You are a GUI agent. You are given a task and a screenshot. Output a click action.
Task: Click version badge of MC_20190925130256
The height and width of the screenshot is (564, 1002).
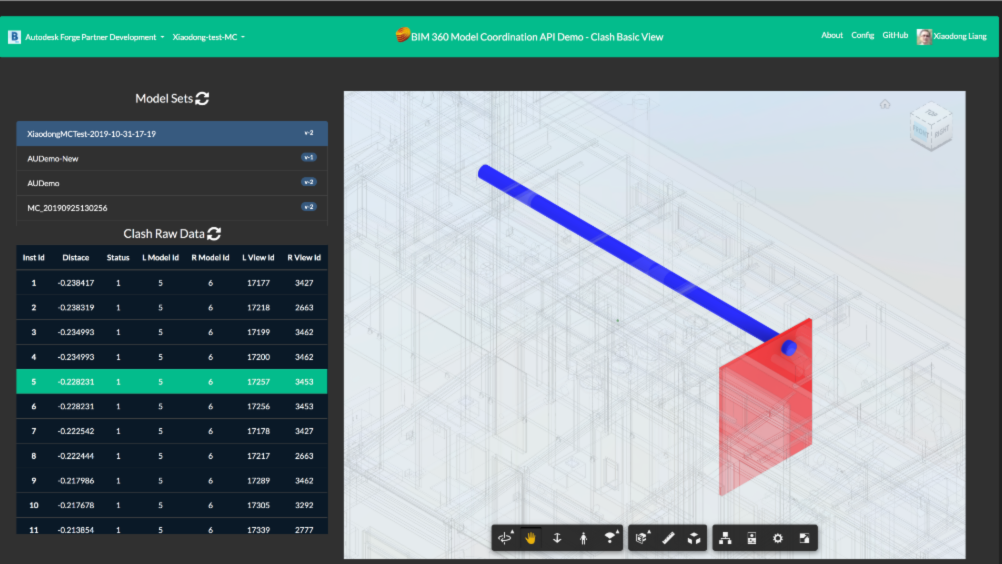(x=309, y=207)
